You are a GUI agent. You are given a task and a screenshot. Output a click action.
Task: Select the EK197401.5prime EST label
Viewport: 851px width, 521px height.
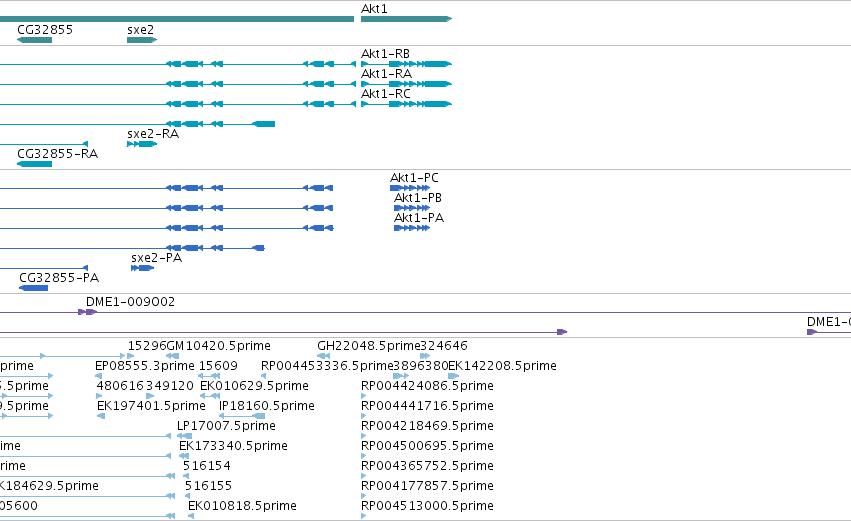click(x=151, y=406)
